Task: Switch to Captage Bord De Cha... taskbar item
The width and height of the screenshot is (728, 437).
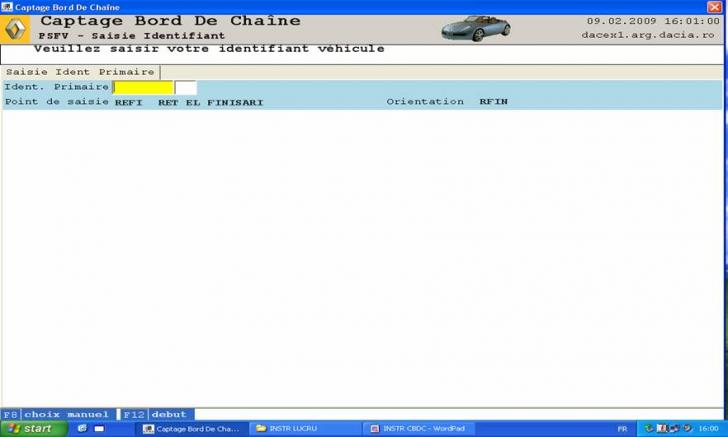Action: 192,429
